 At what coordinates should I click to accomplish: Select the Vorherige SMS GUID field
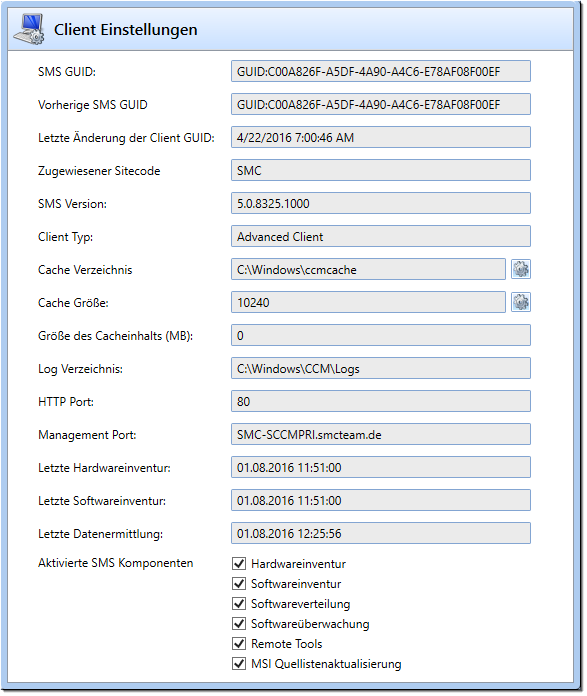pyautogui.click(x=381, y=104)
